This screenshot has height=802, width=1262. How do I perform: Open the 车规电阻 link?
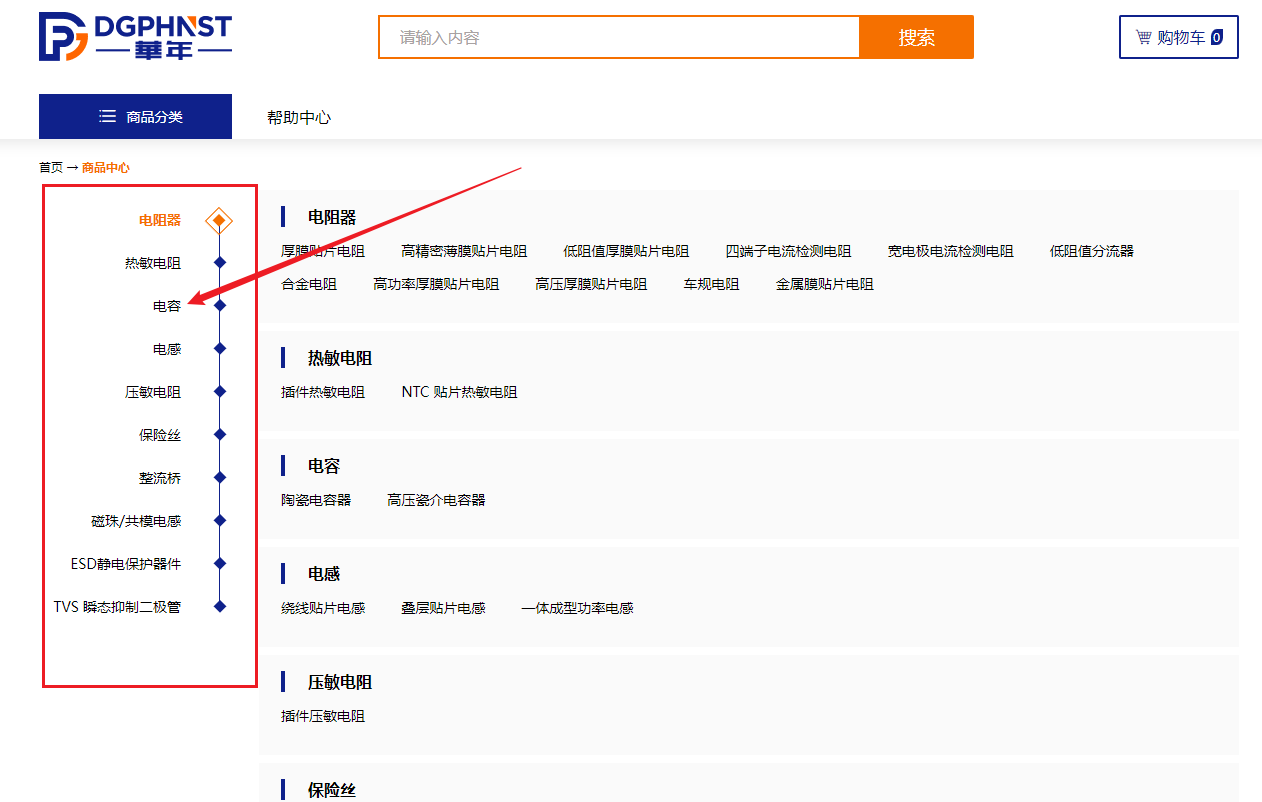point(711,284)
